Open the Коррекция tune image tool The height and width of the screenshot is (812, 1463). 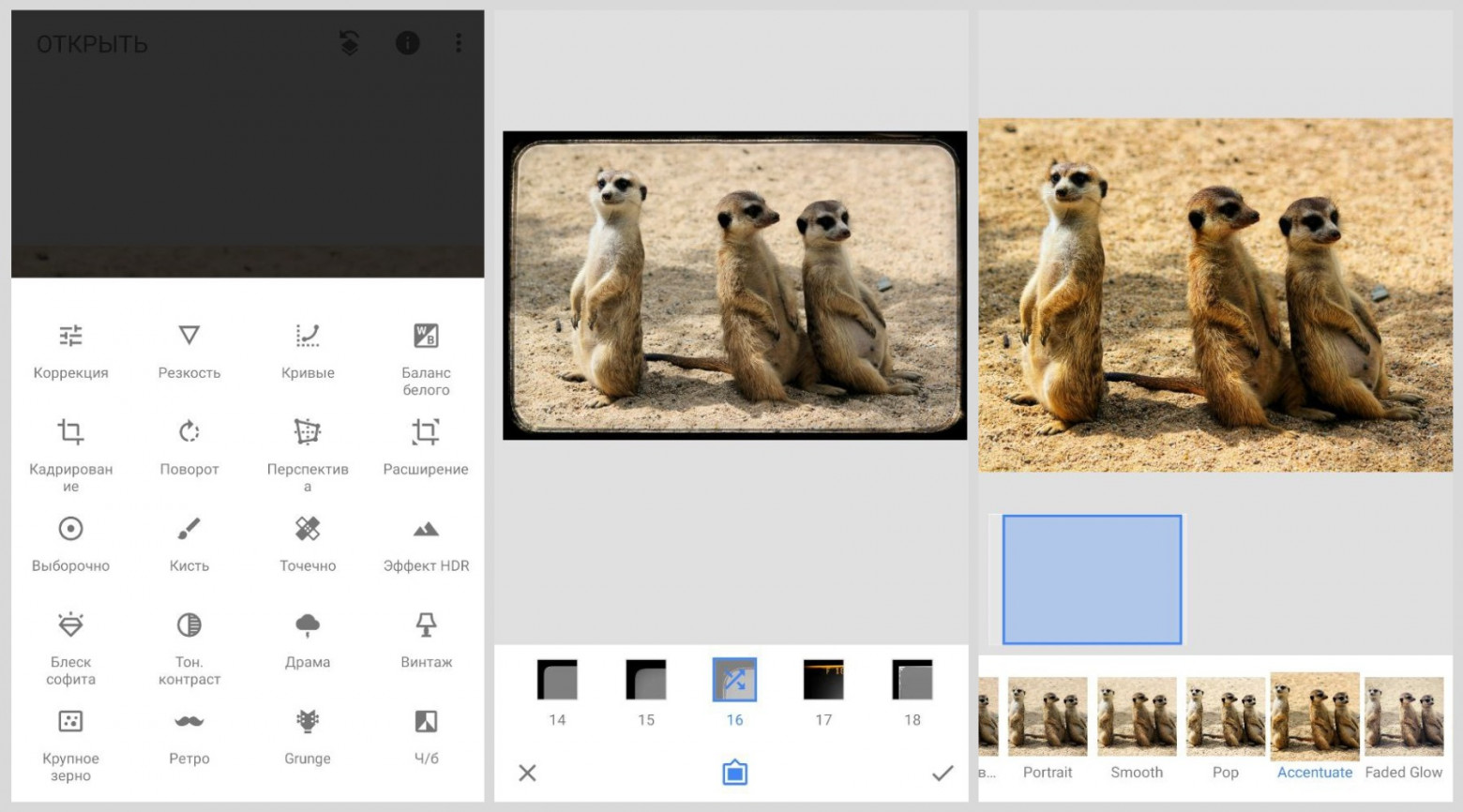click(70, 349)
